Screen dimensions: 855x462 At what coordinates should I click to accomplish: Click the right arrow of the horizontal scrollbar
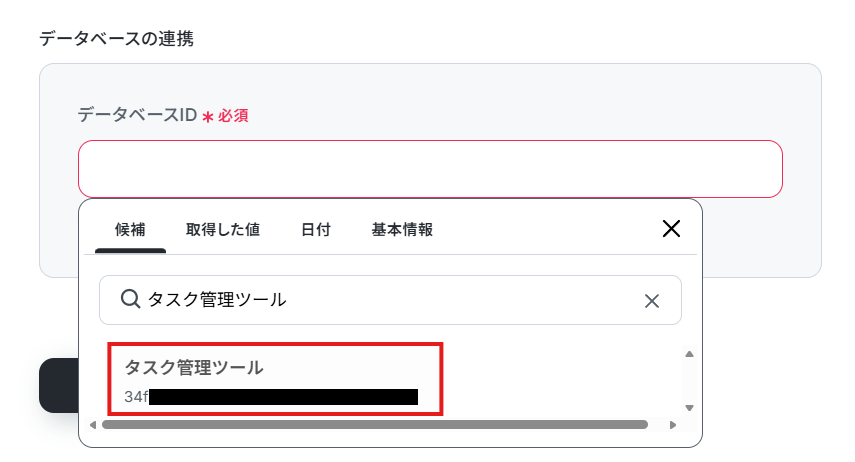click(673, 425)
